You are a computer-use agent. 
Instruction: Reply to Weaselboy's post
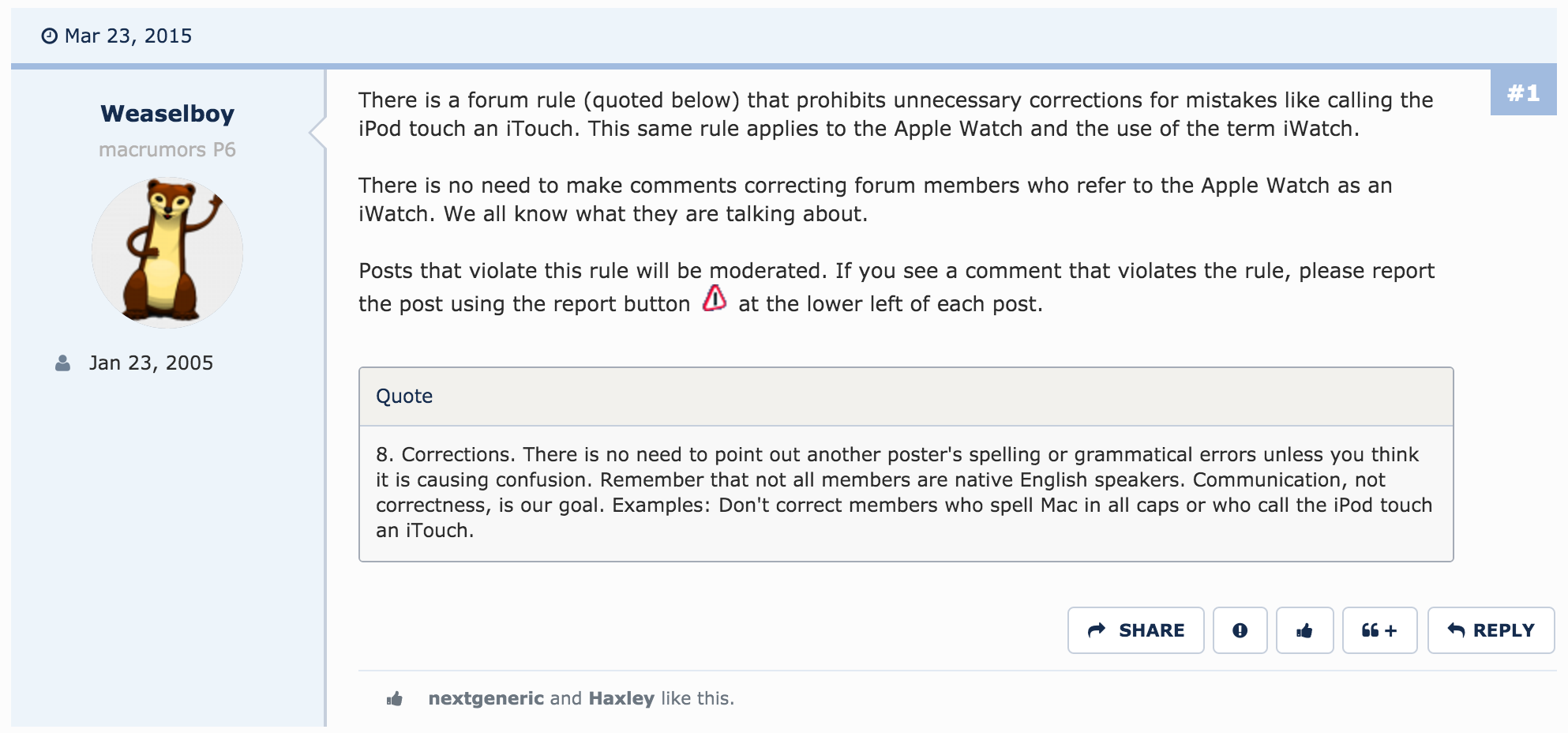[x=1491, y=630]
